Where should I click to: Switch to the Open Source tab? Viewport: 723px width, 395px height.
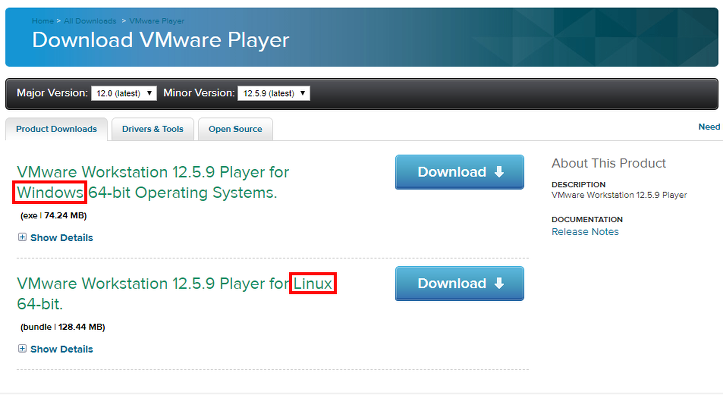point(235,129)
